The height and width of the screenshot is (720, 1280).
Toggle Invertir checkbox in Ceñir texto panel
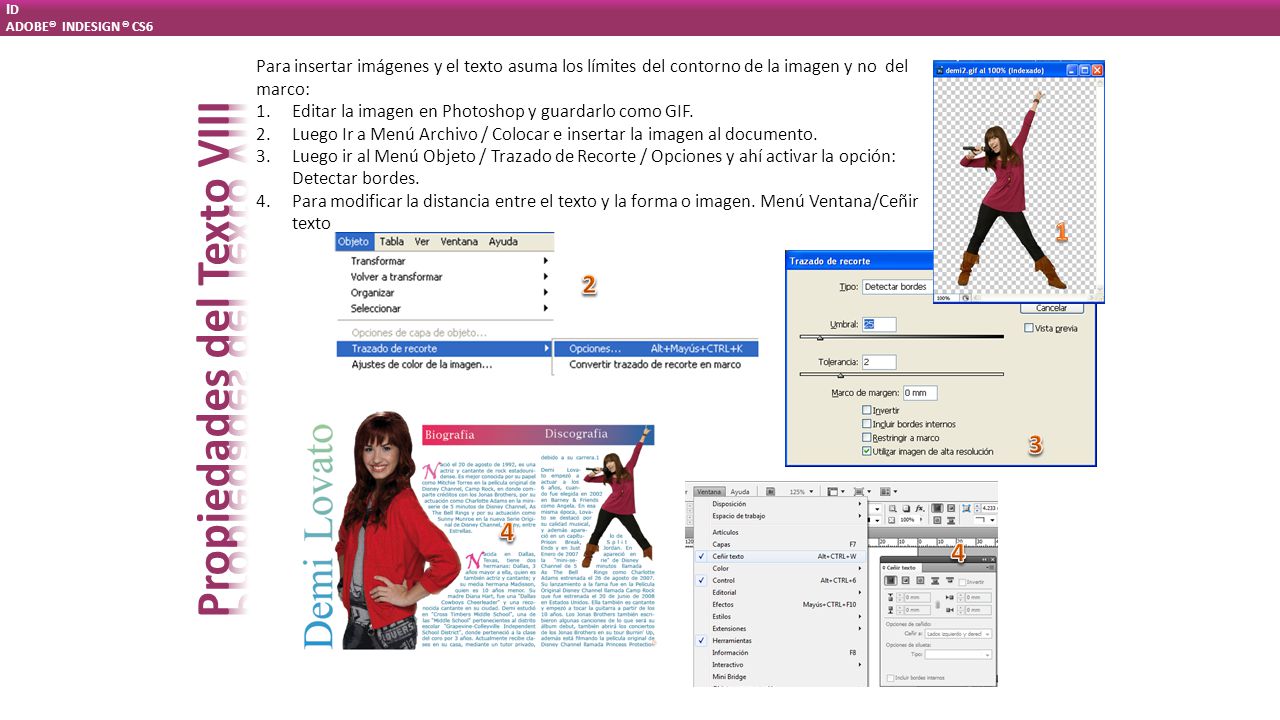coord(962,582)
